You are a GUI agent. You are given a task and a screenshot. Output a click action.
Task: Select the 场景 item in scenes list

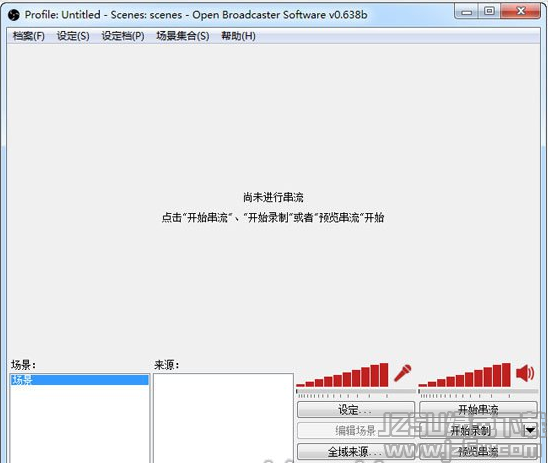coord(80,380)
